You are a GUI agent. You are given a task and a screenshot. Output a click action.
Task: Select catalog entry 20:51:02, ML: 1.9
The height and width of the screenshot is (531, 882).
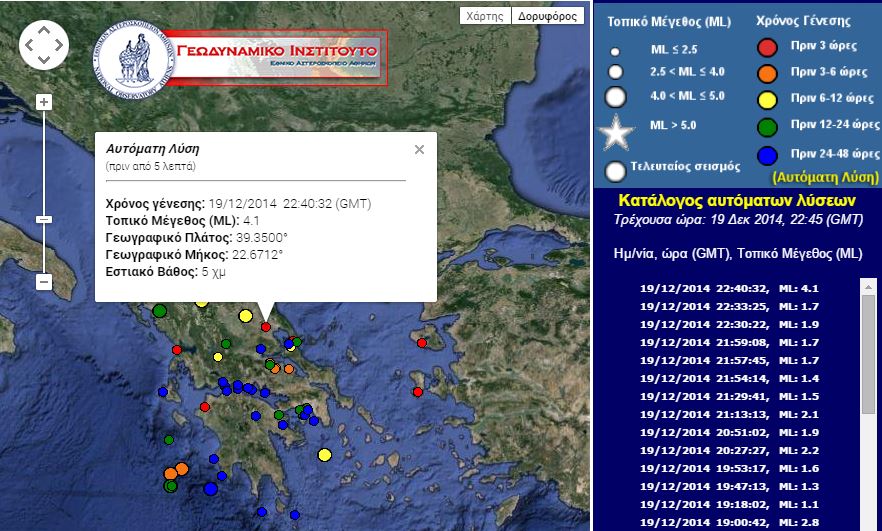729,433
